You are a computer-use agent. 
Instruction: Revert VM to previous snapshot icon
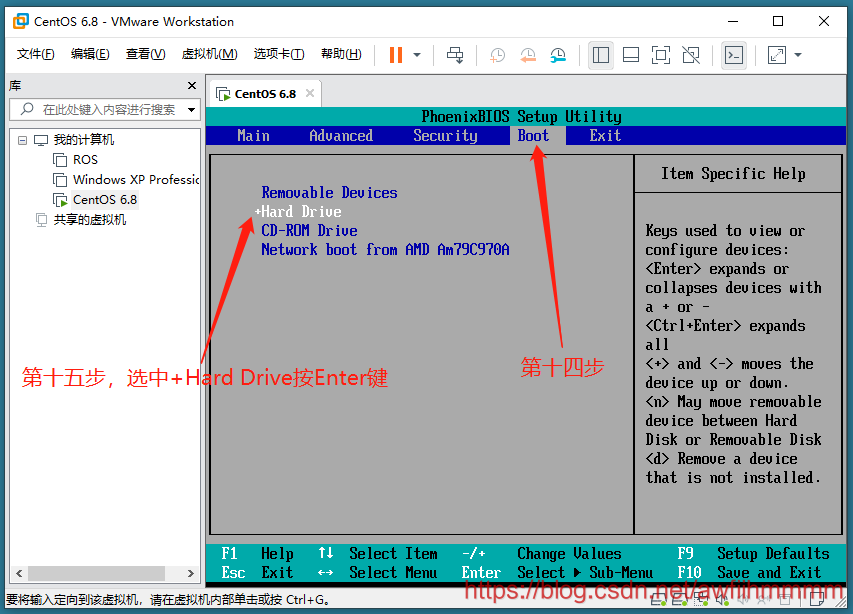(528, 55)
